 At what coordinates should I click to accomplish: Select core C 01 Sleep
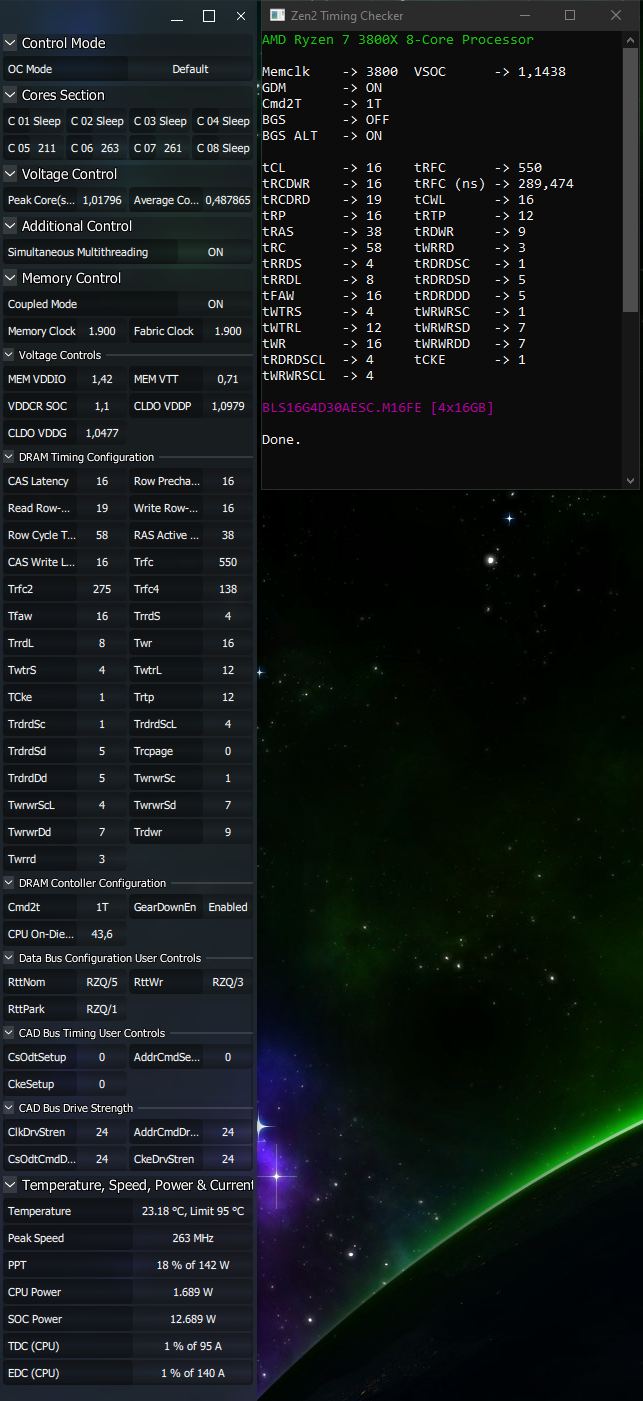(x=34, y=121)
